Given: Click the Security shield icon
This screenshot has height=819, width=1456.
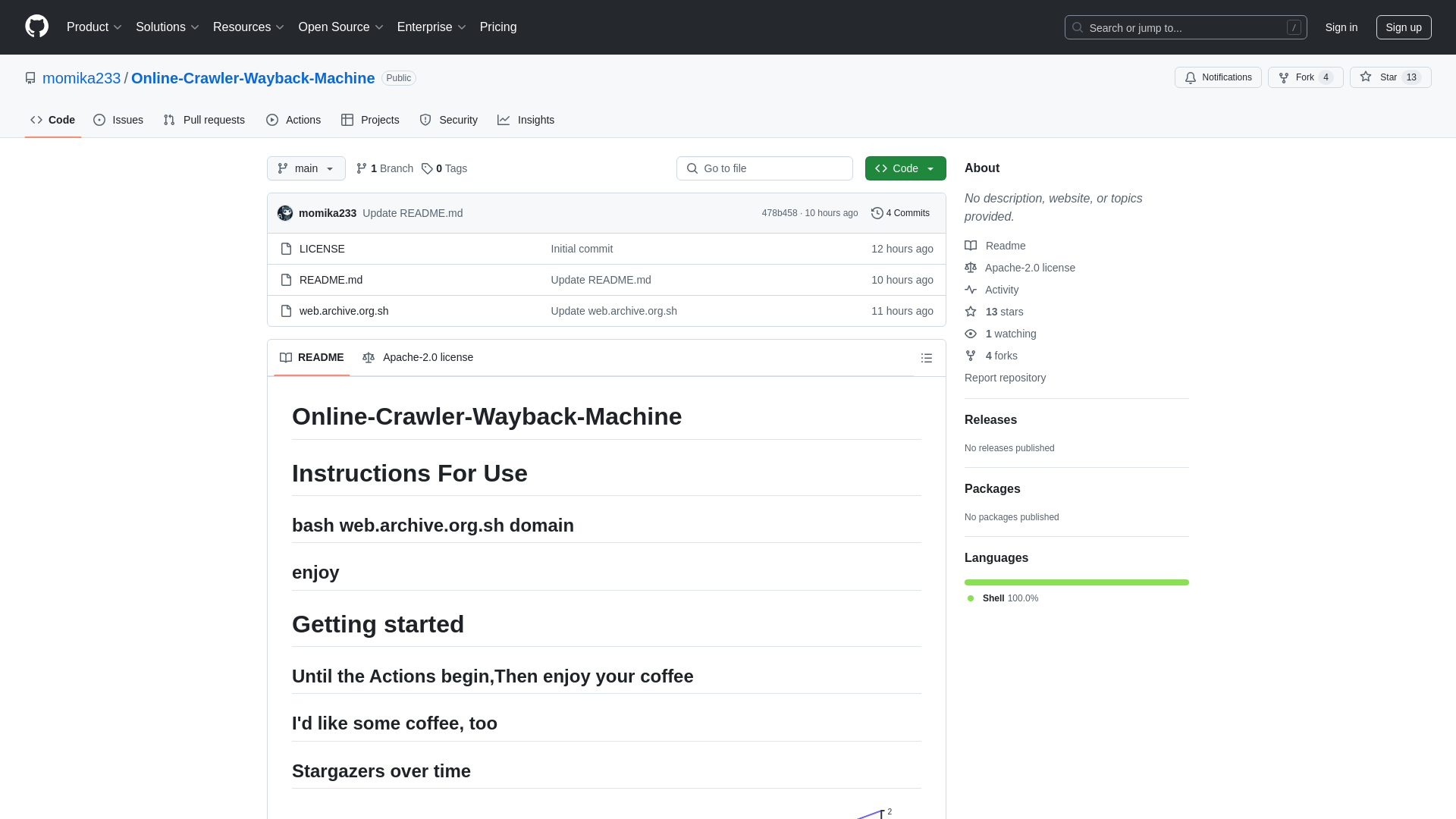Looking at the screenshot, I should pyautogui.click(x=425, y=120).
